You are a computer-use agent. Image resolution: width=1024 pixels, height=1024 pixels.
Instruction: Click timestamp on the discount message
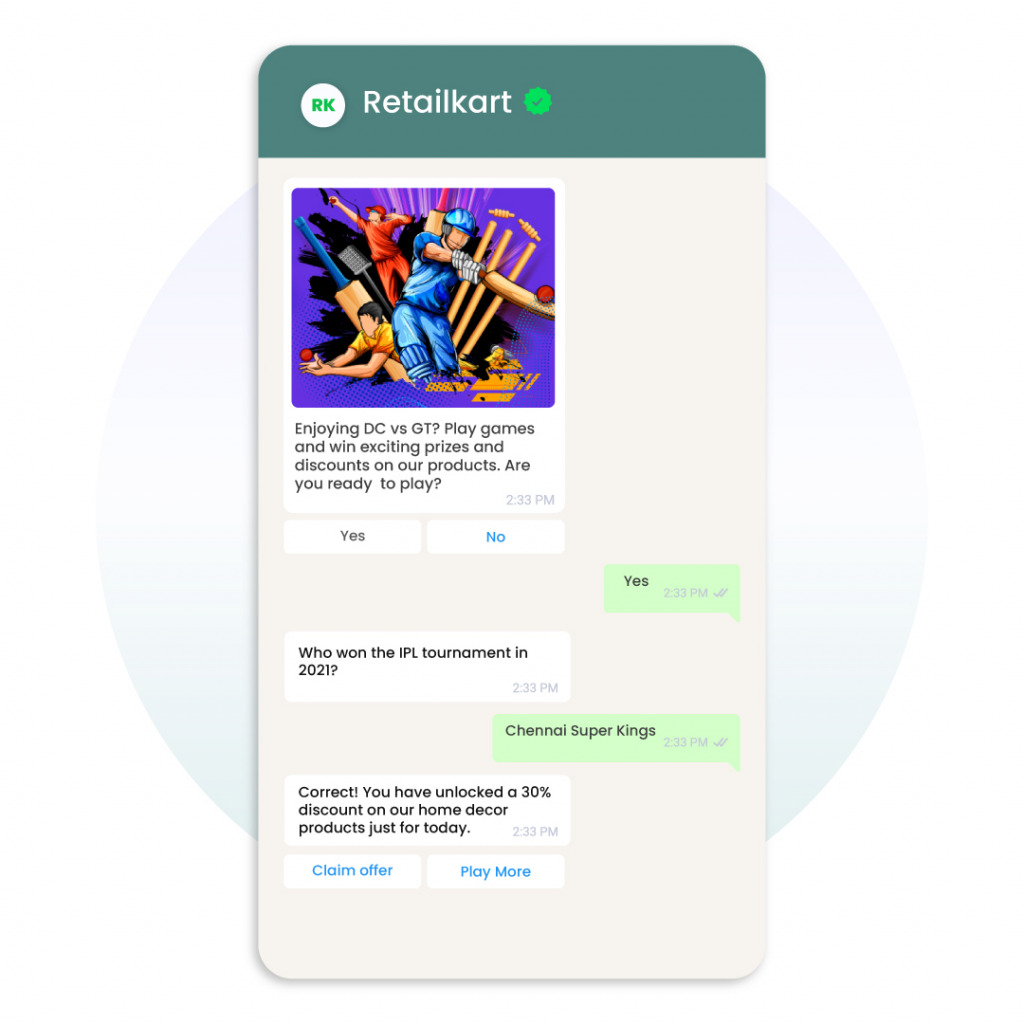point(535,831)
